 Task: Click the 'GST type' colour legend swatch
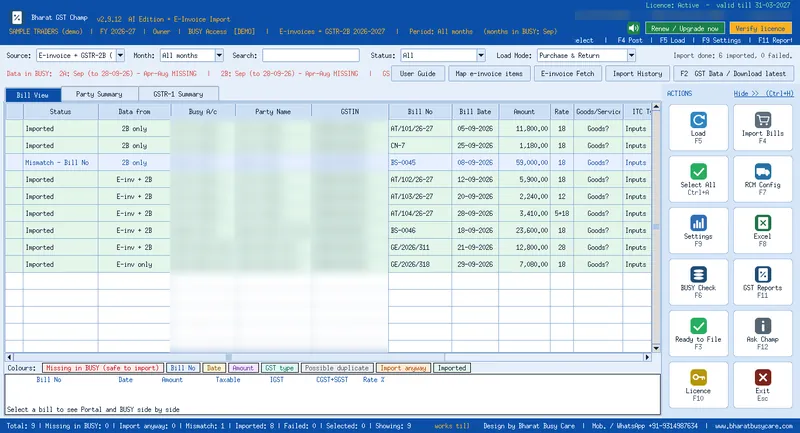click(x=280, y=368)
